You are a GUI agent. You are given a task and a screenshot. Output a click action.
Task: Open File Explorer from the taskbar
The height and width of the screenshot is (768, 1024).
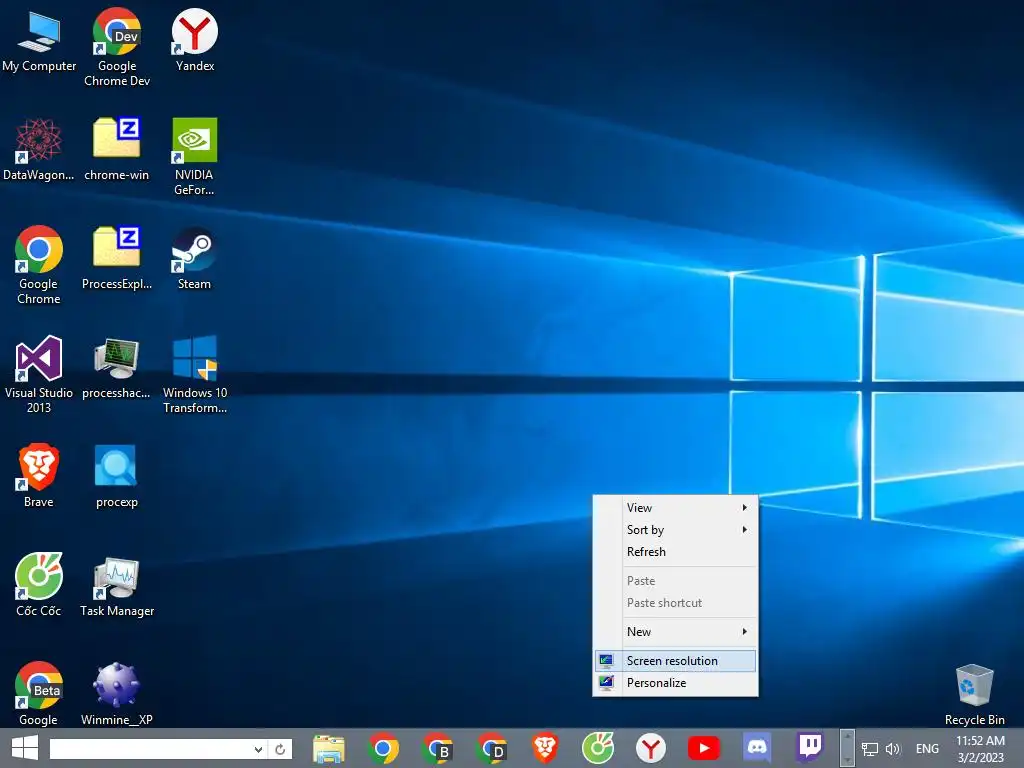click(328, 748)
